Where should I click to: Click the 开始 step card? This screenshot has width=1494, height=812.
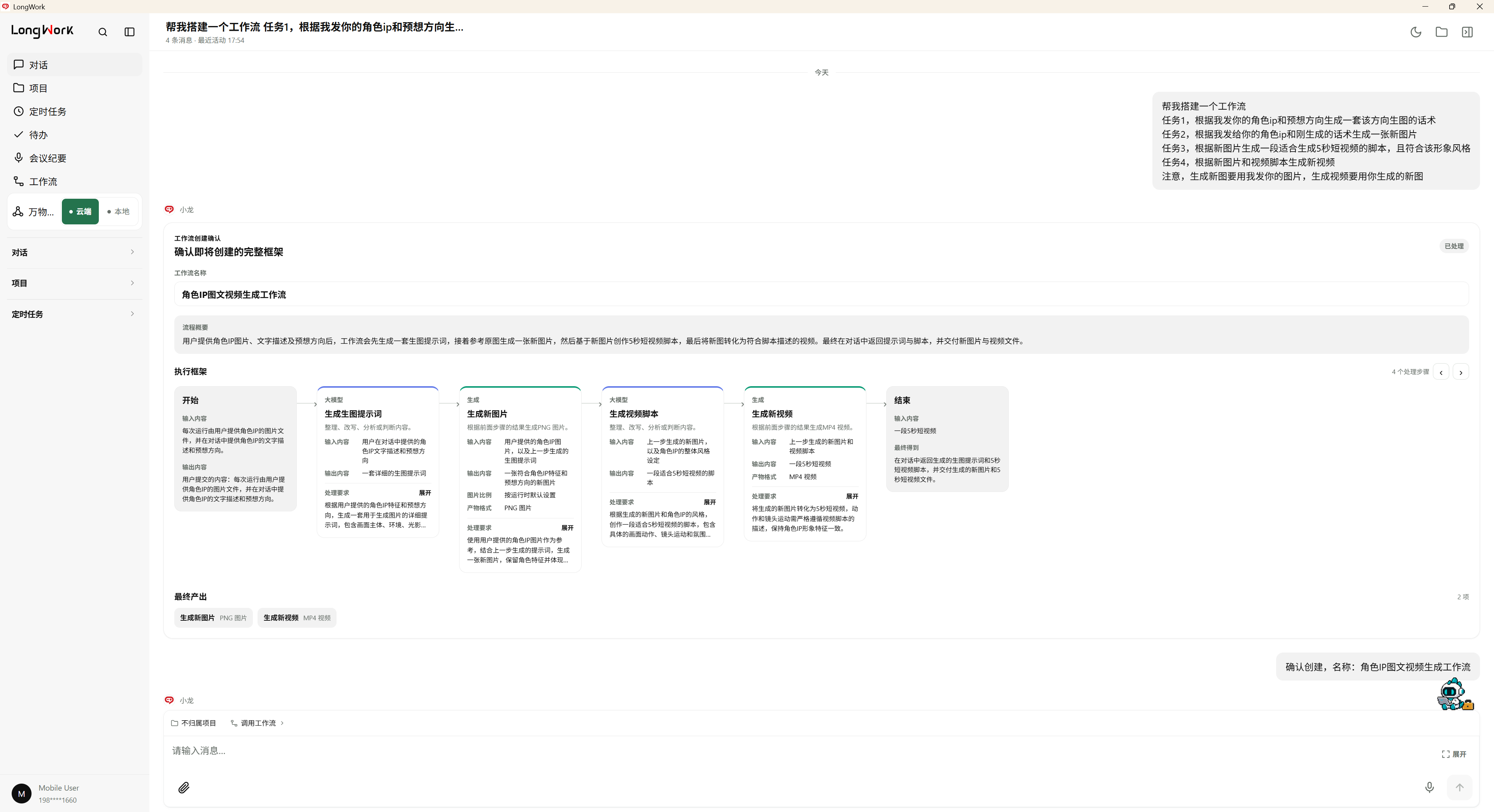[x=235, y=449]
